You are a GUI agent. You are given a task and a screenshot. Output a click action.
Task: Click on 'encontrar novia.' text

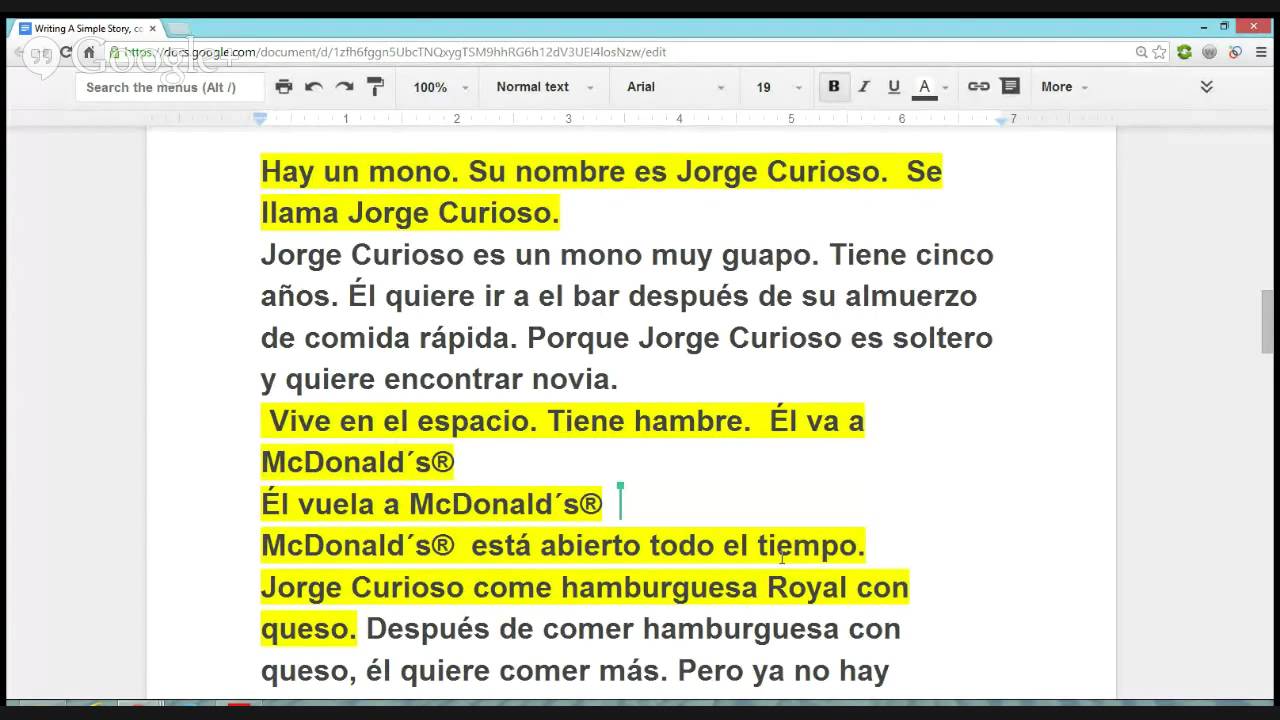(x=501, y=380)
